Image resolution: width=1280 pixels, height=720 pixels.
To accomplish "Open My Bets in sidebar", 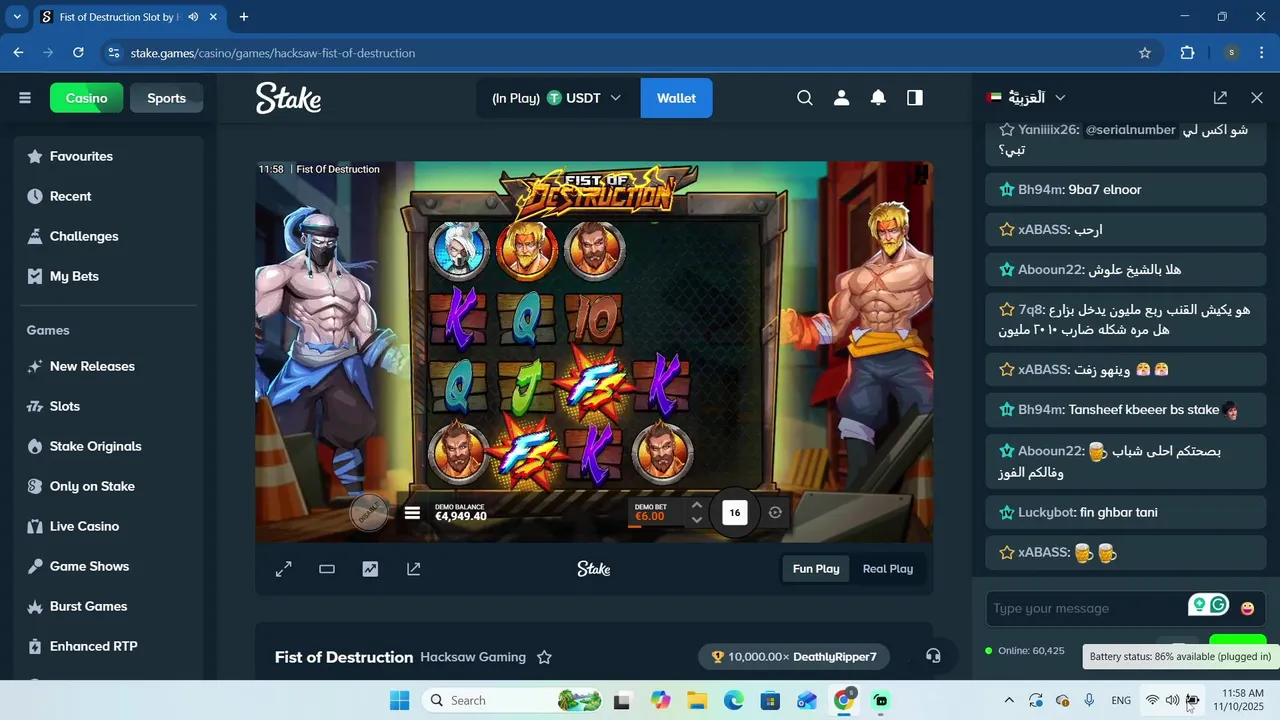I will tap(110, 276).
